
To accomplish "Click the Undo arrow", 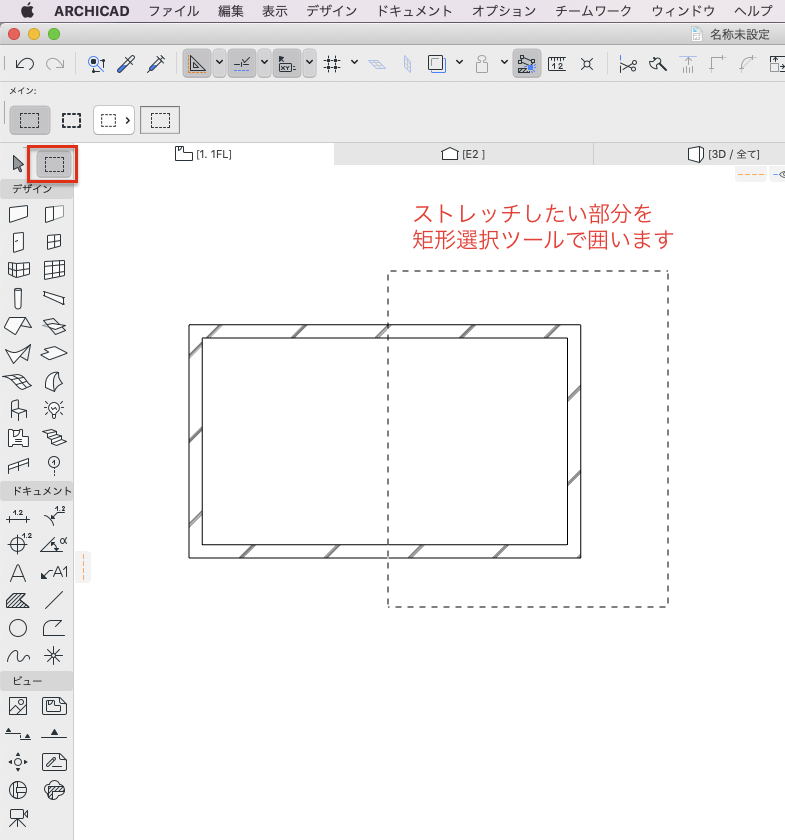I will coord(25,64).
